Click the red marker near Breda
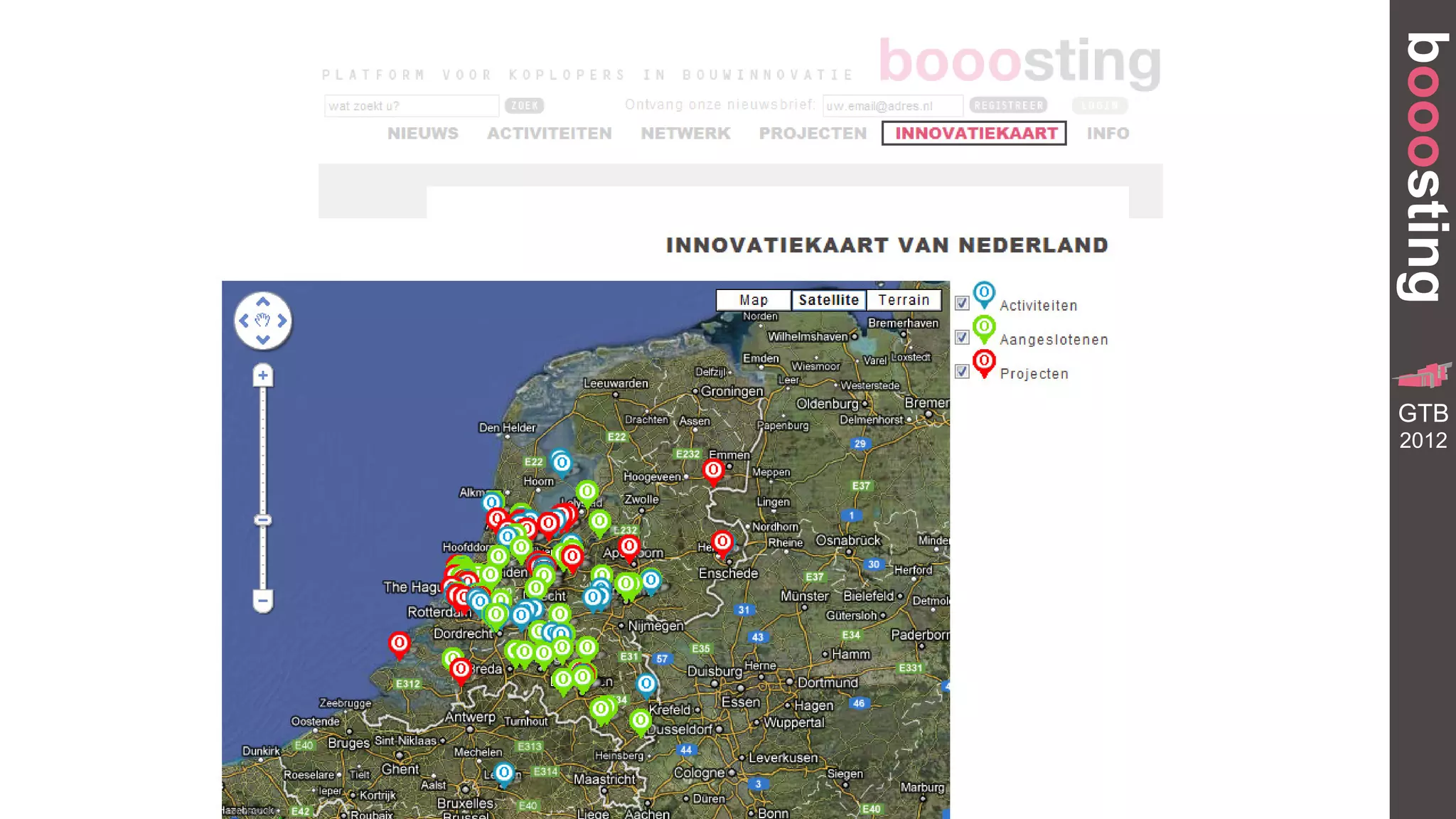The height and width of the screenshot is (819, 1456). pyautogui.click(x=461, y=670)
